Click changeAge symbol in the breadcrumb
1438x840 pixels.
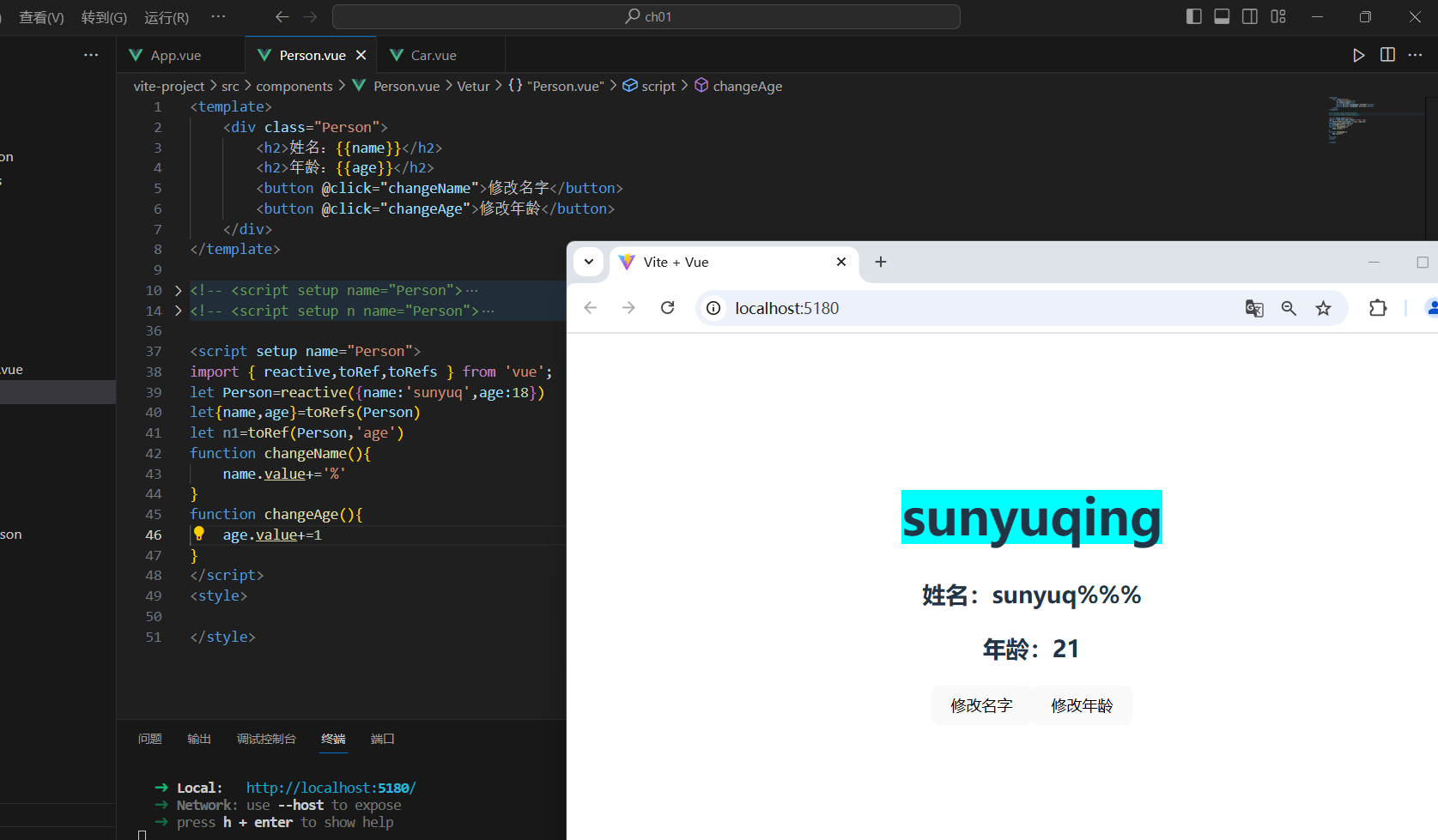point(738,86)
